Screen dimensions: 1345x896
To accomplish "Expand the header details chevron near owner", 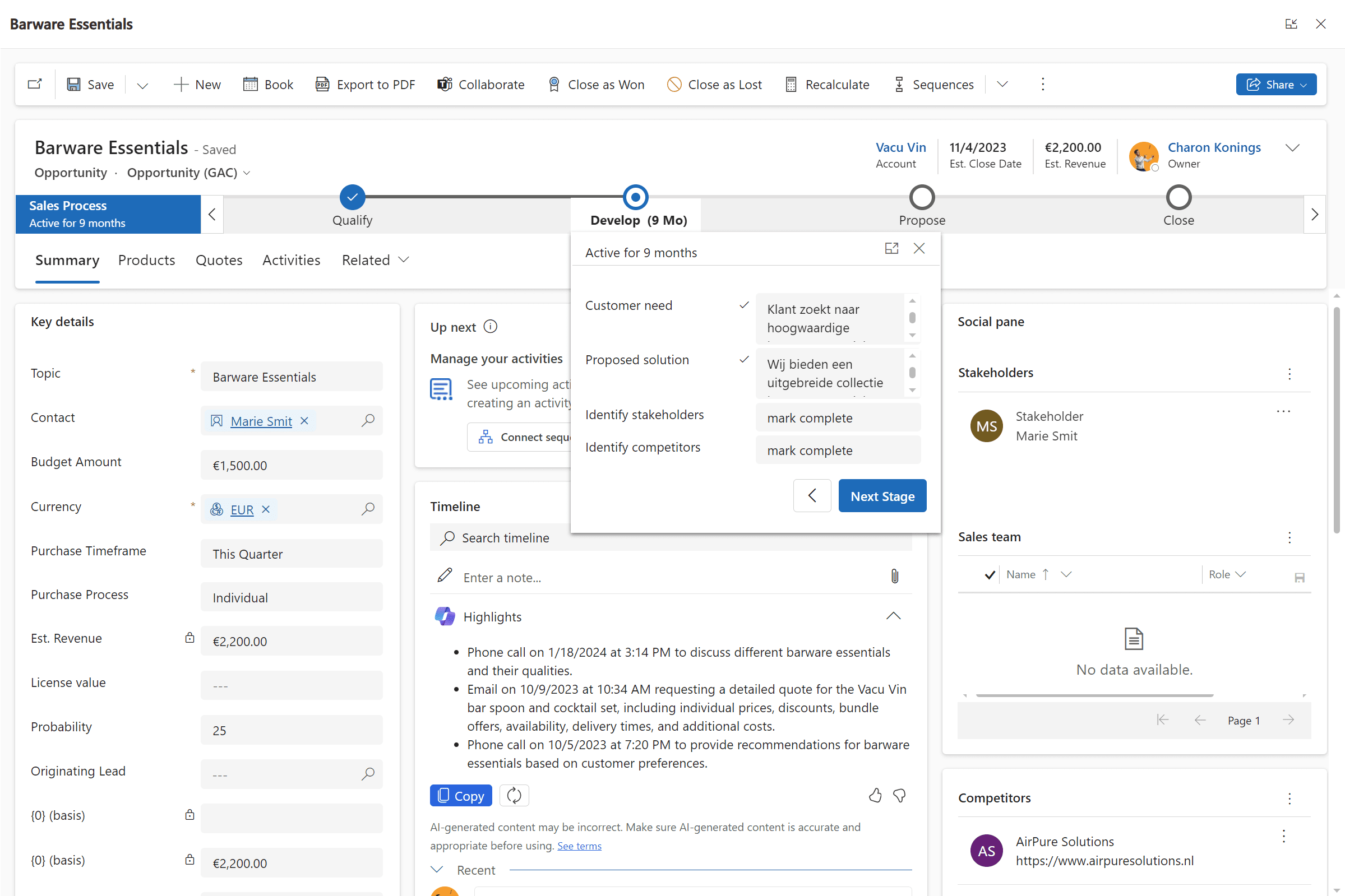I will [x=1292, y=148].
